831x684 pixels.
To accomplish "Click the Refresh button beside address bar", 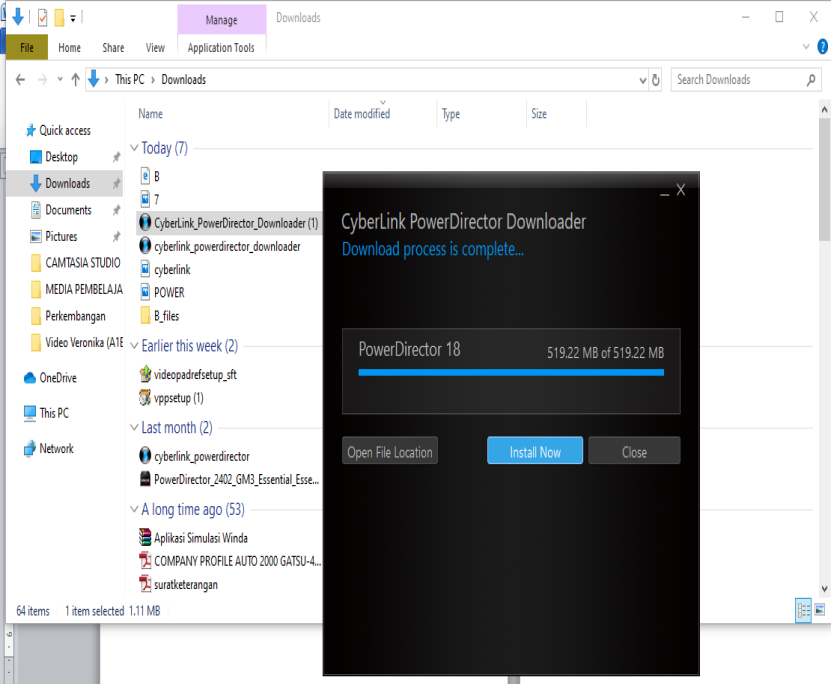I will [656, 80].
